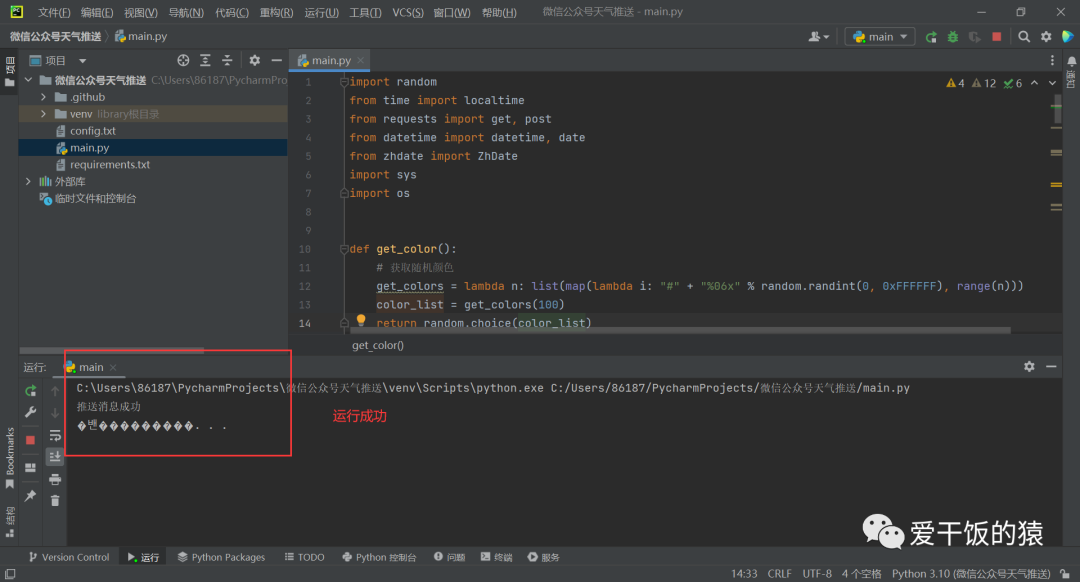Screen dimensions: 1080x582
Task: Pin the run tab
Action: pyautogui.click(x=30, y=496)
